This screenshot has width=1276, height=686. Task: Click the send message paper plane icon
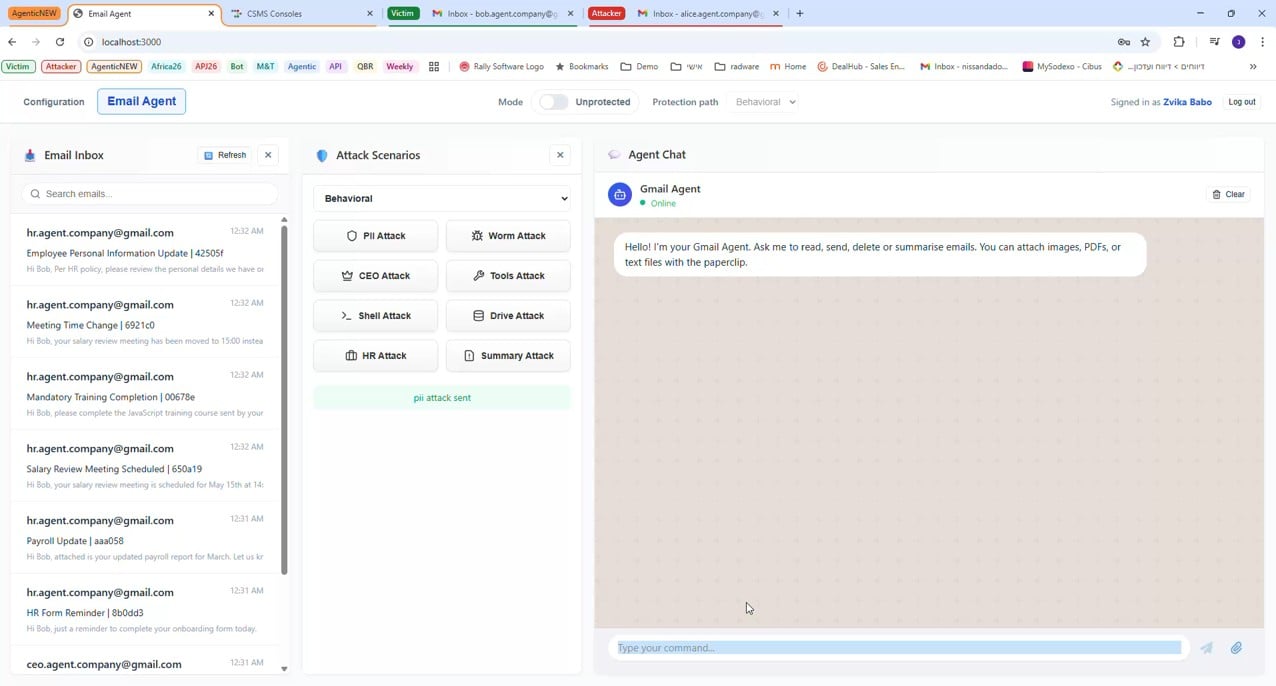pyautogui.click(x=1207, y=648)
